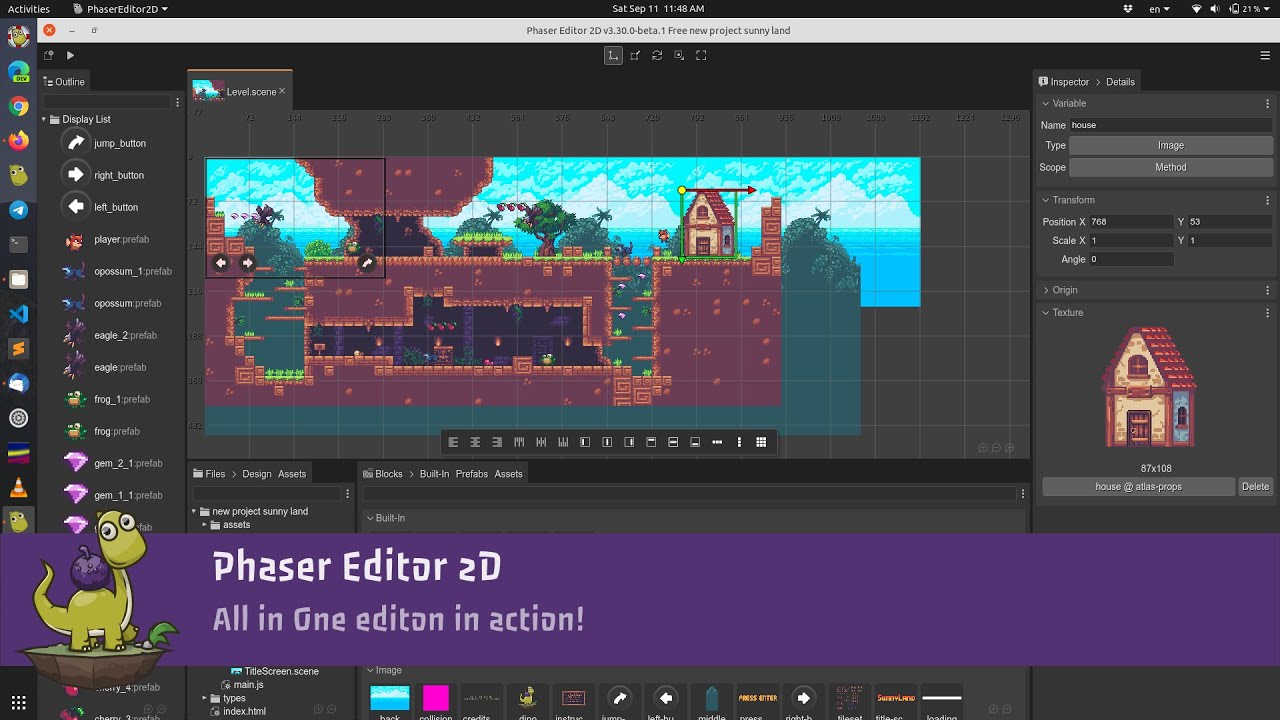
Task: Click the open-in-new-window icon beside play
Action: pos(48,56)
